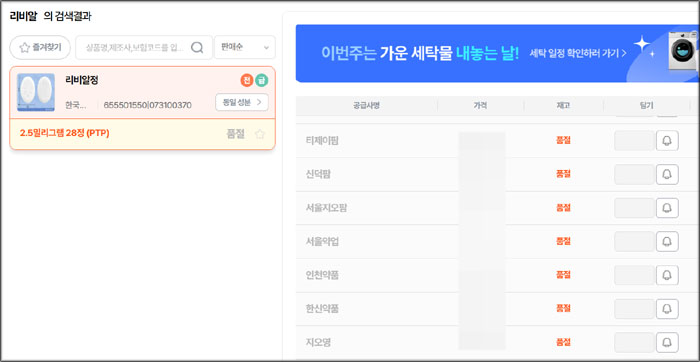Click quantity box for 티제이팜 row
This screenshot has width=700, height=362.
click(x=634, y=141)
